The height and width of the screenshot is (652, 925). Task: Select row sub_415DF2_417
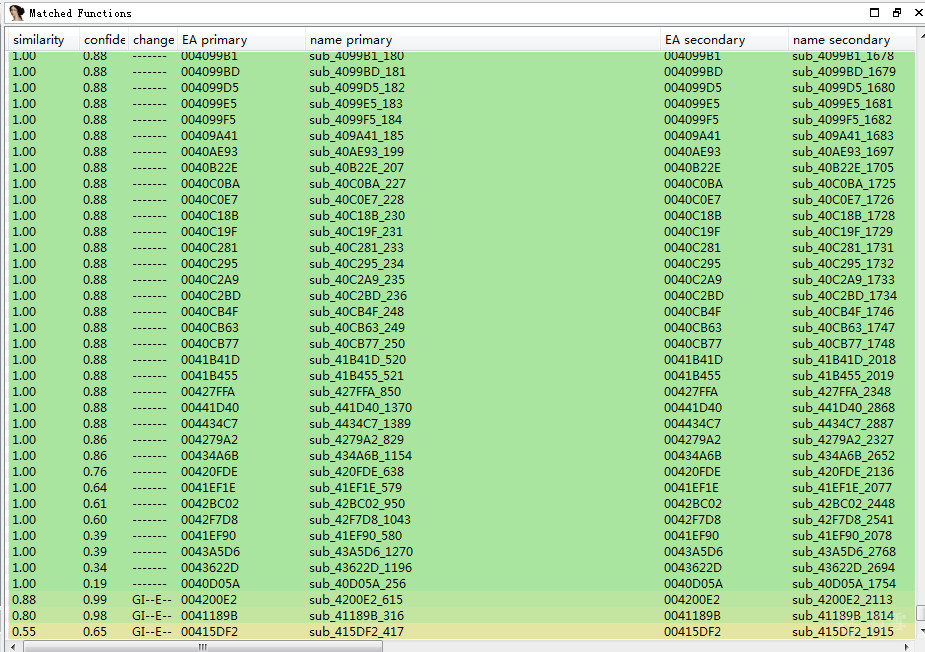point(461,631)
